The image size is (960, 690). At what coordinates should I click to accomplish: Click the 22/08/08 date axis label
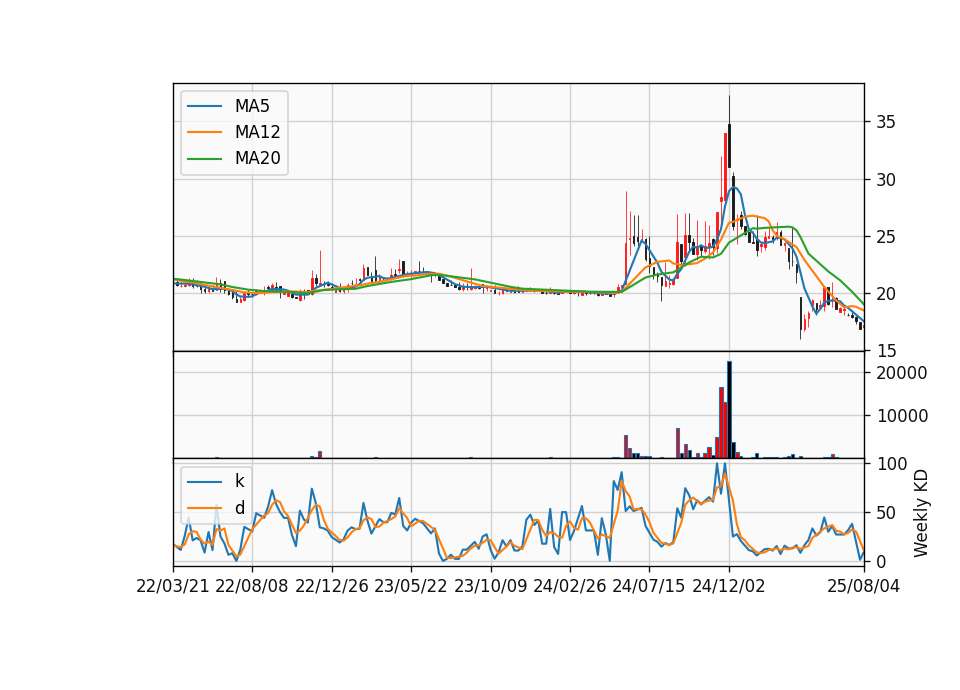coord(252,586)
